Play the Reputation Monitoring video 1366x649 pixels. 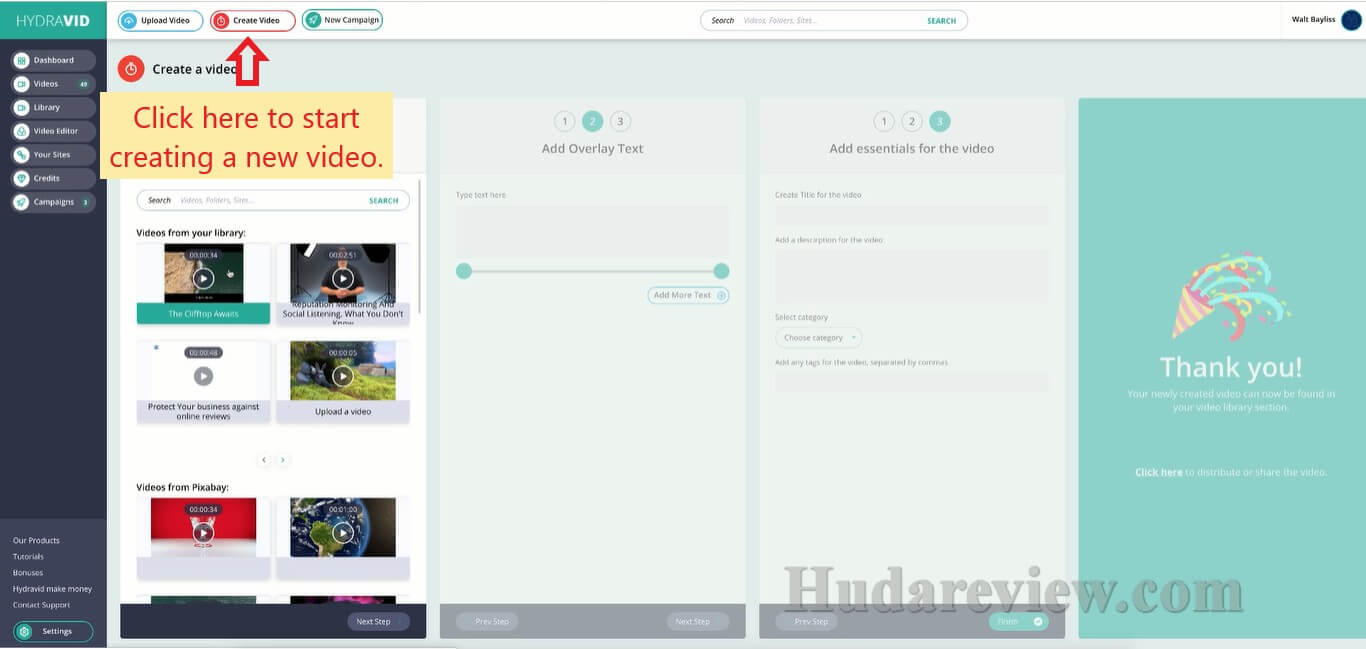tap(343, 278)
